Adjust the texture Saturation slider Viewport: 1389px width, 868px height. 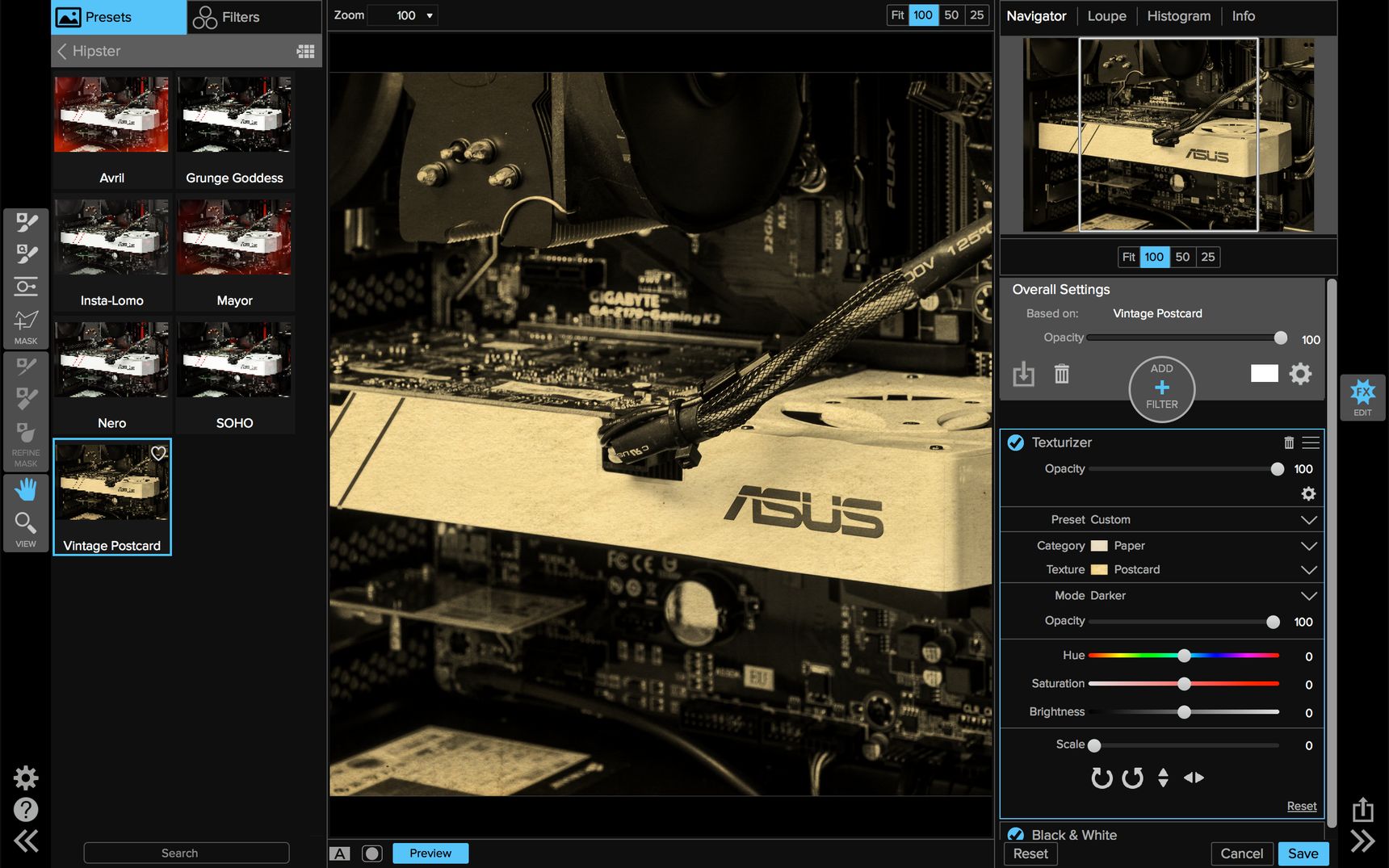[x=1184, y=684]
